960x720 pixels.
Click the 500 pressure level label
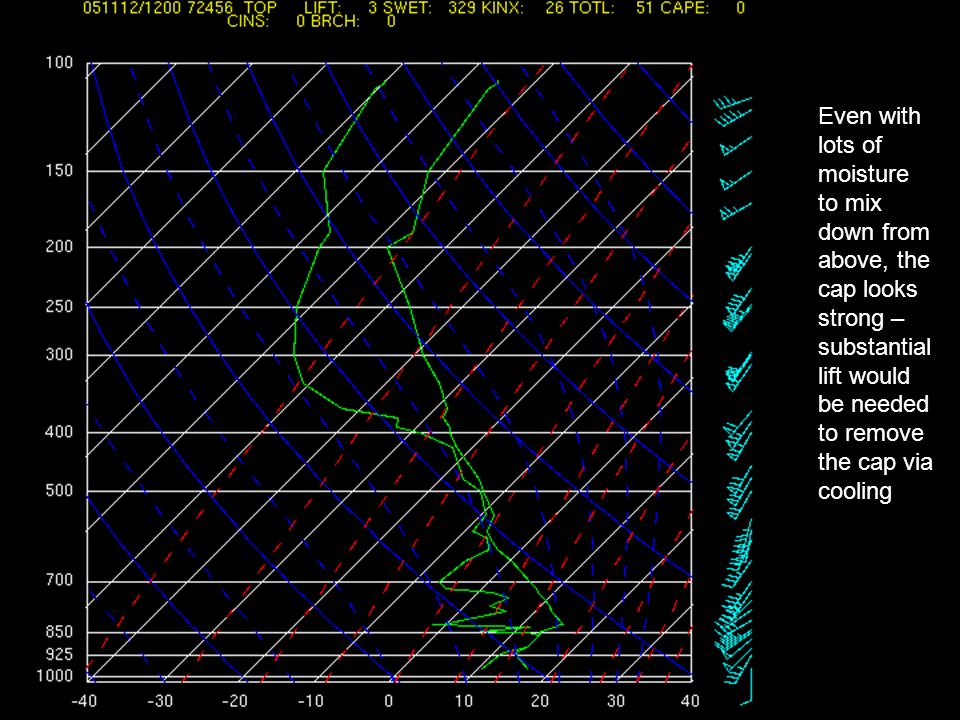[59, 491]
